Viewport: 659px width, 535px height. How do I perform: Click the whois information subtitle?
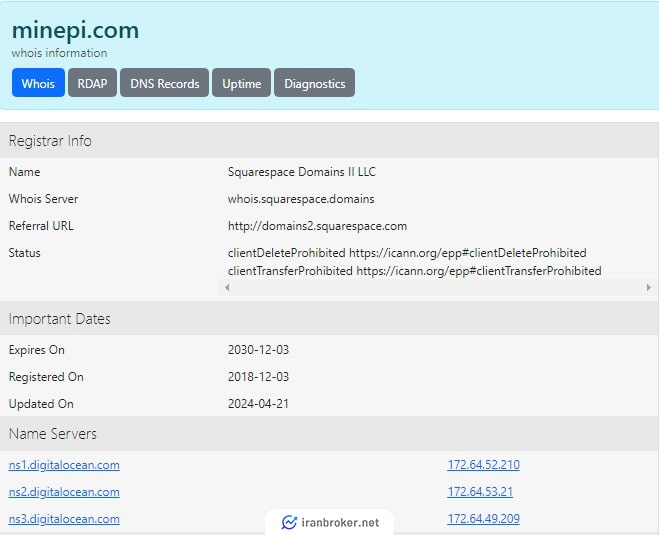[x=59, y=53]
